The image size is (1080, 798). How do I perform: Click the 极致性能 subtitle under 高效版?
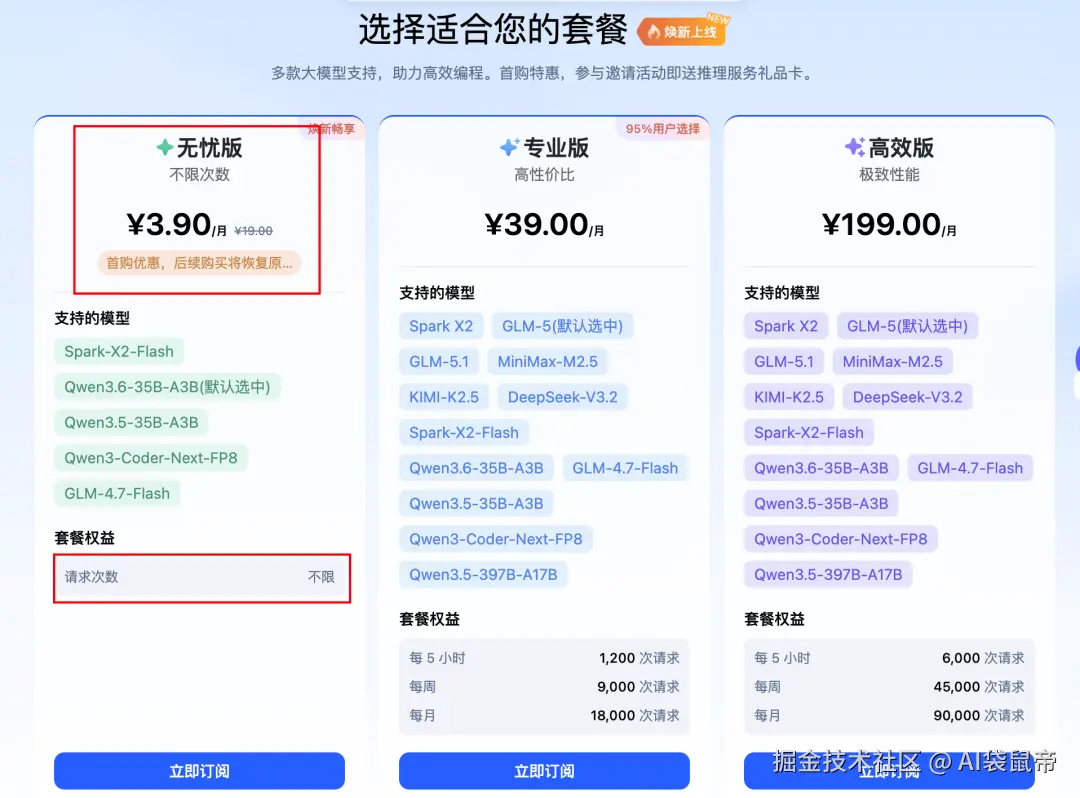[889, 175]
